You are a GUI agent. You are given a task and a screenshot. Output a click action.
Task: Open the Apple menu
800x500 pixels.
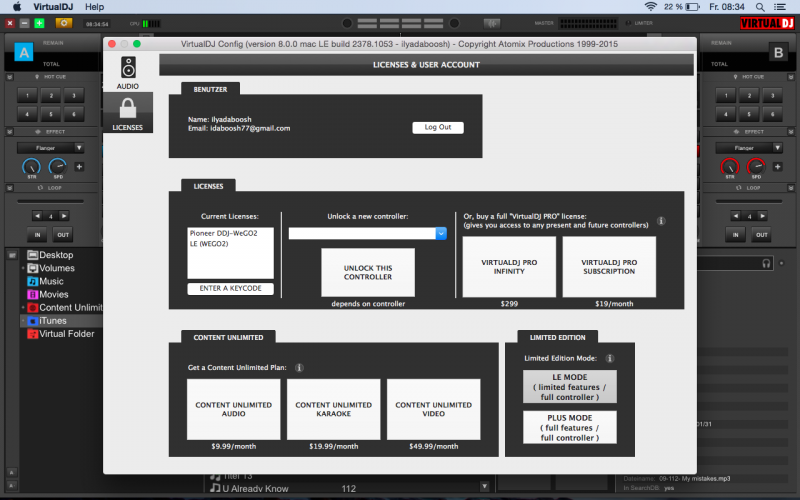[x=17, y=7]
